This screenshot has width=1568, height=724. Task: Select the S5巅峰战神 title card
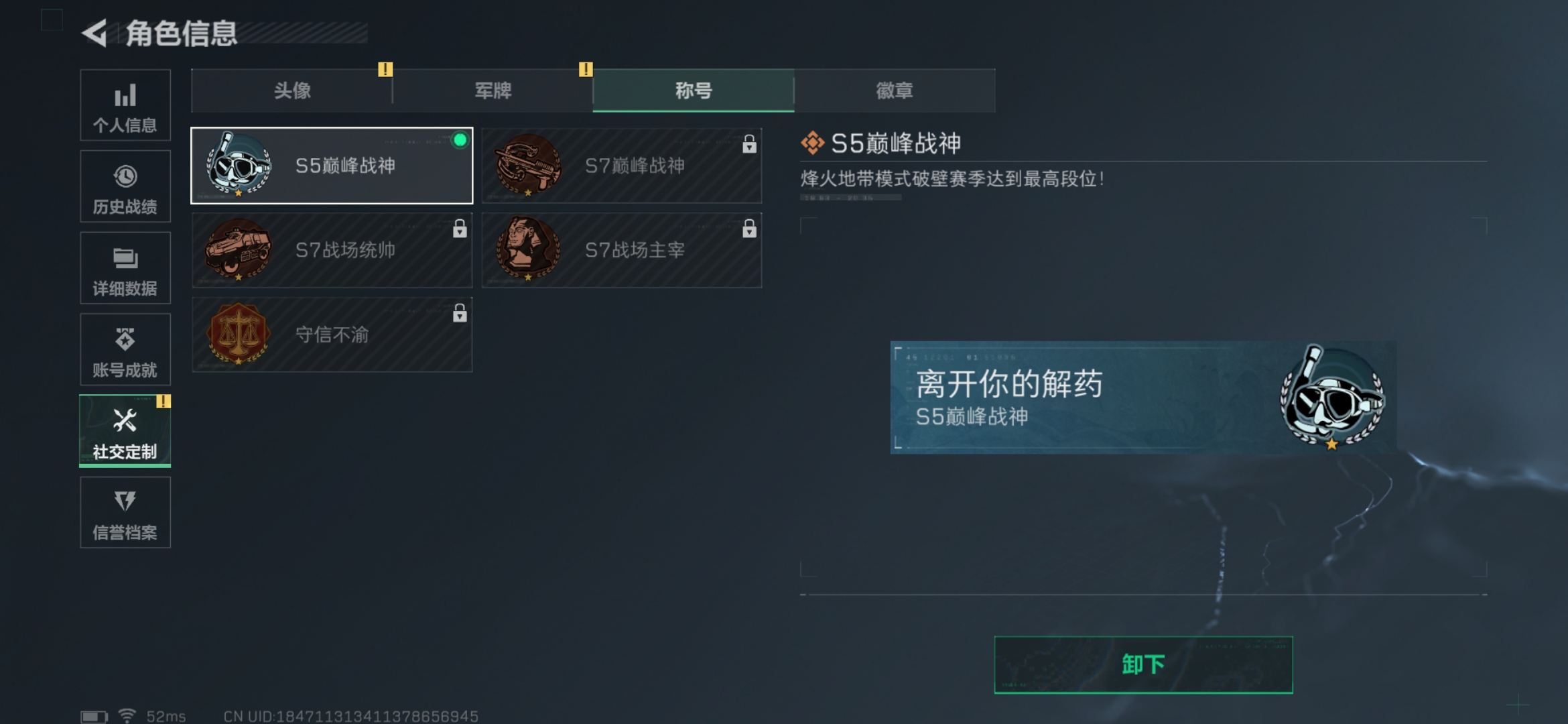click(x=332, y=166)
